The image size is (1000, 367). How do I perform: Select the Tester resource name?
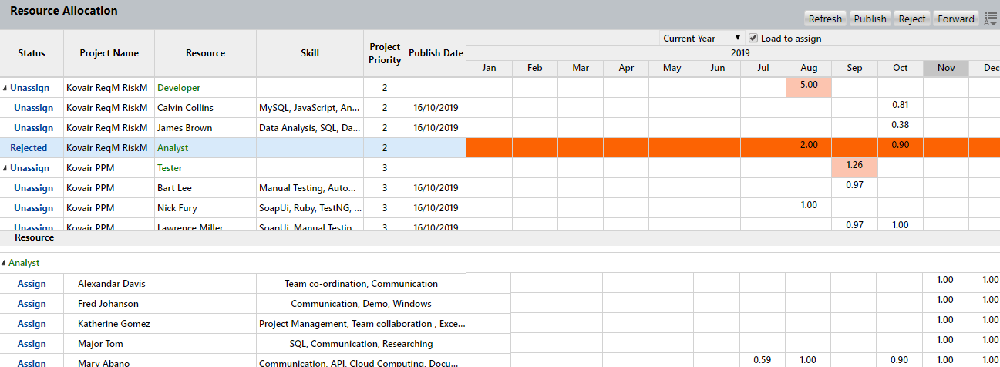(x=169, y=168)
